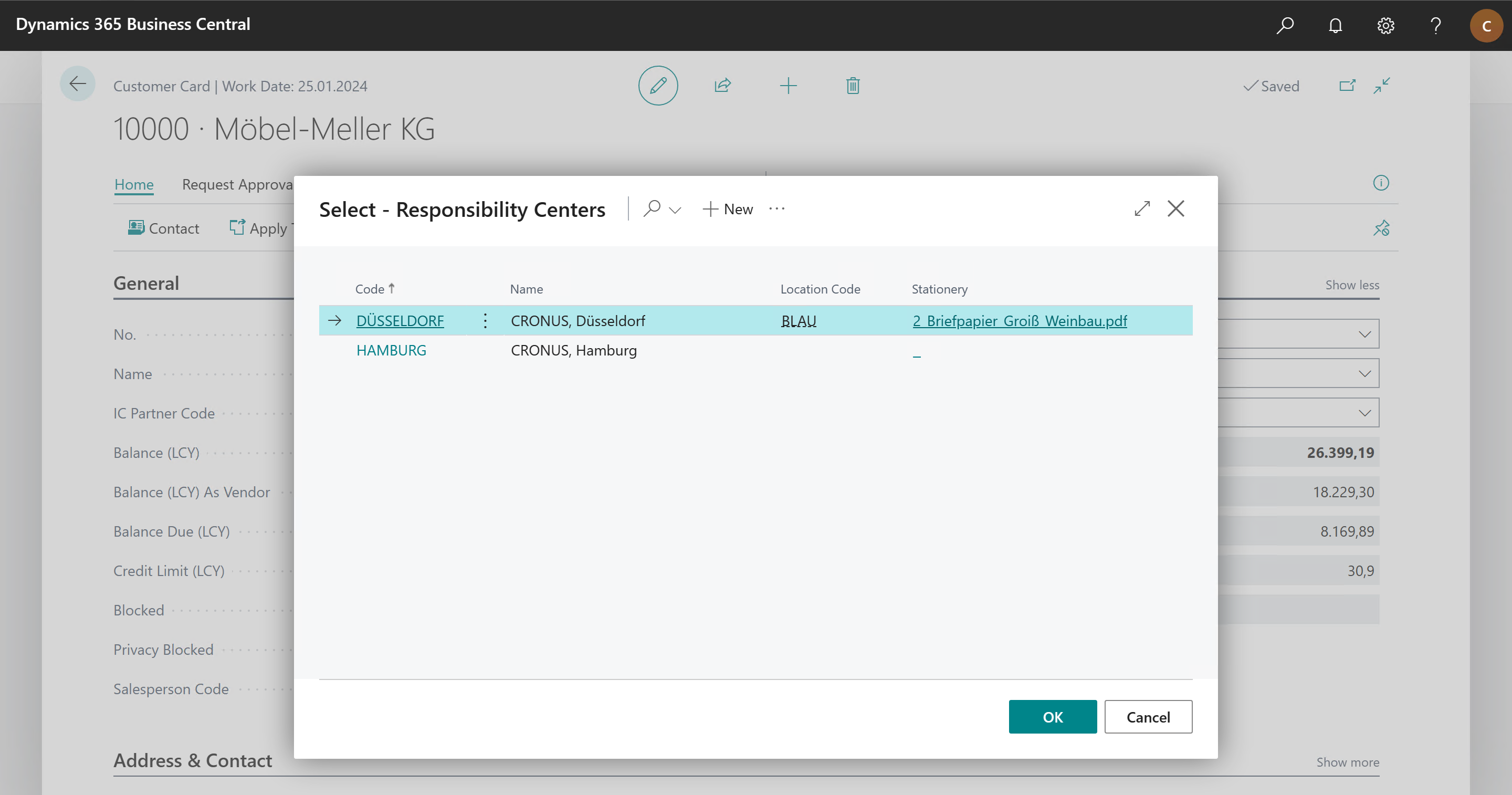Open the Contact action in the ribbon
Screen dimensions: 1512x795
click(163, 228)
